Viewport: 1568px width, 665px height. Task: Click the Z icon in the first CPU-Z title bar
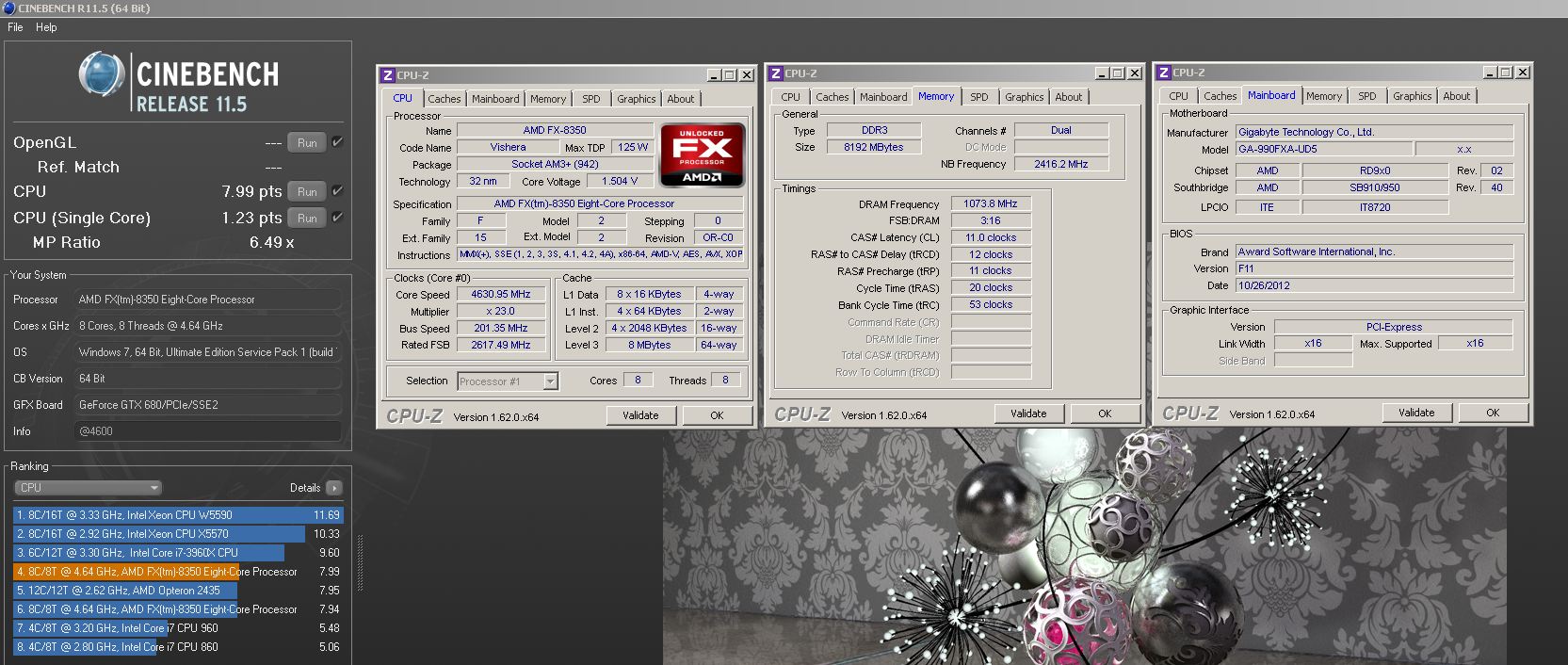tap(387, 75)
